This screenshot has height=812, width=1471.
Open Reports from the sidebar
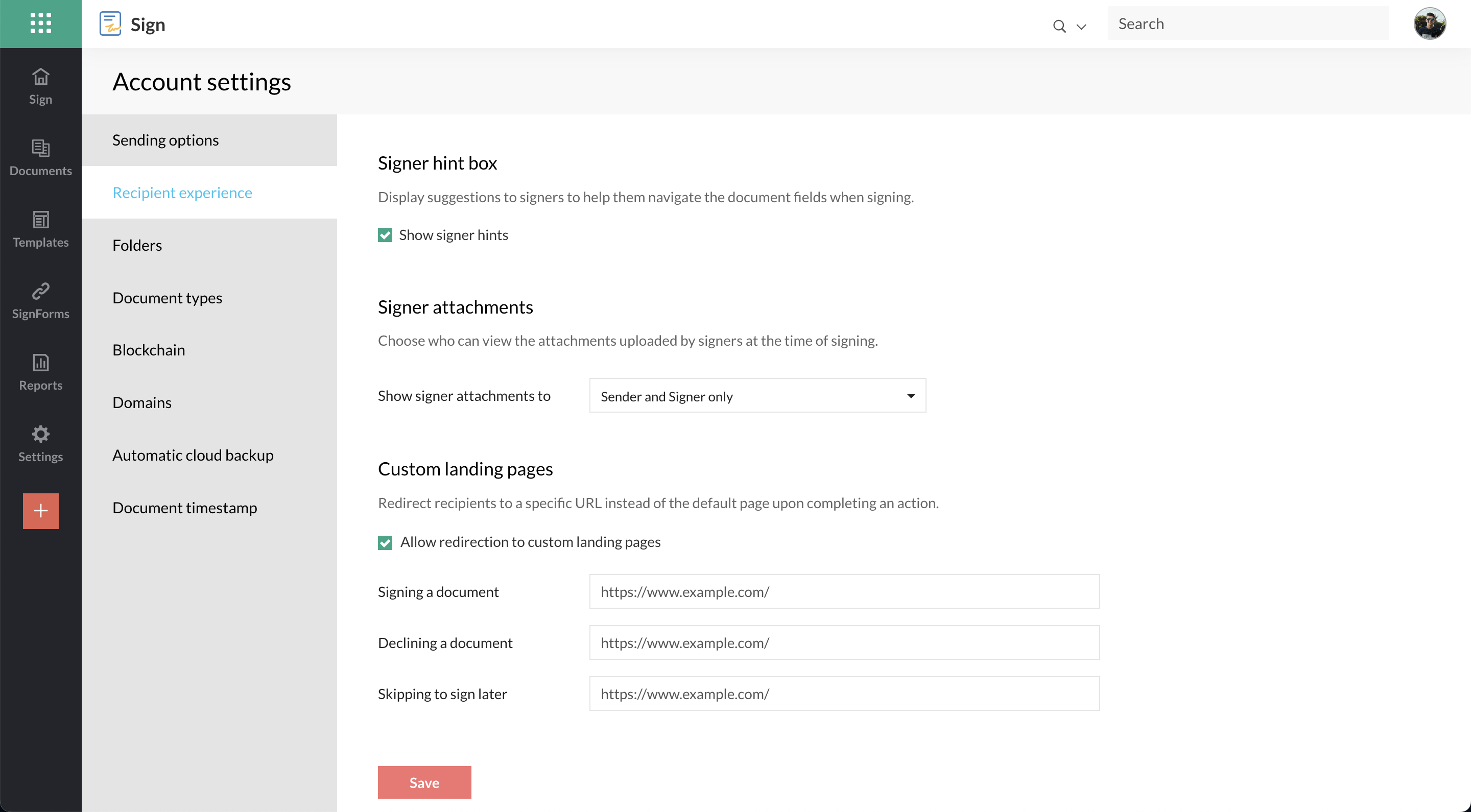coord(40,372)
